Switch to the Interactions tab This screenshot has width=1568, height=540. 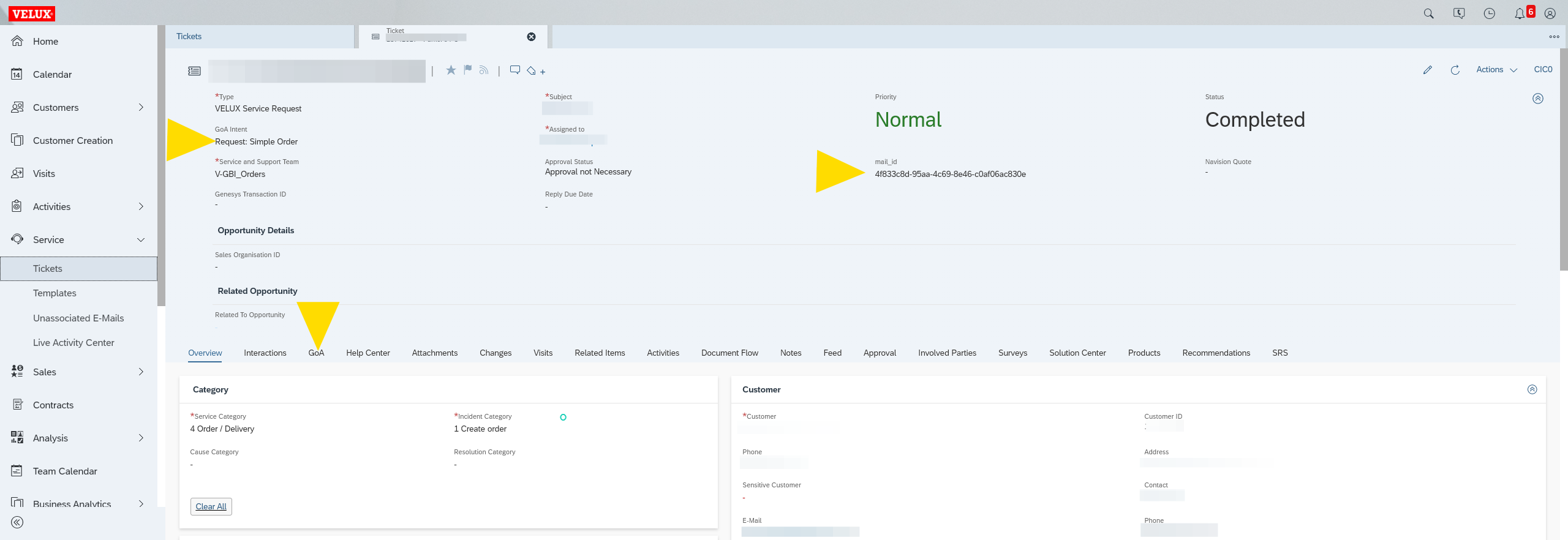(265, 353)
